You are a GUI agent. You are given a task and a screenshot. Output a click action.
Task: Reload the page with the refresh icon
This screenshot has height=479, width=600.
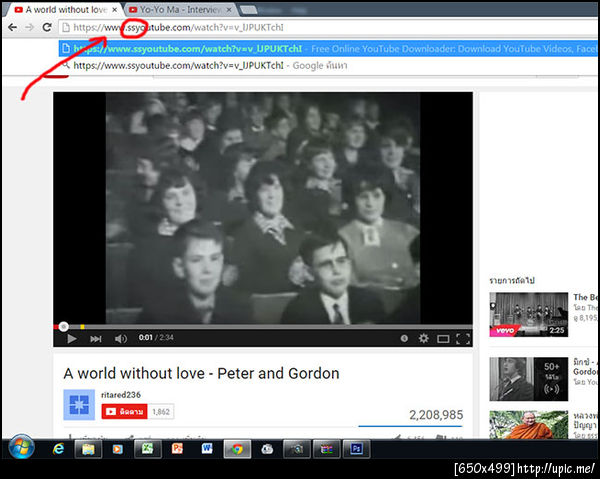pyautogui.click(x=47, y=27)
